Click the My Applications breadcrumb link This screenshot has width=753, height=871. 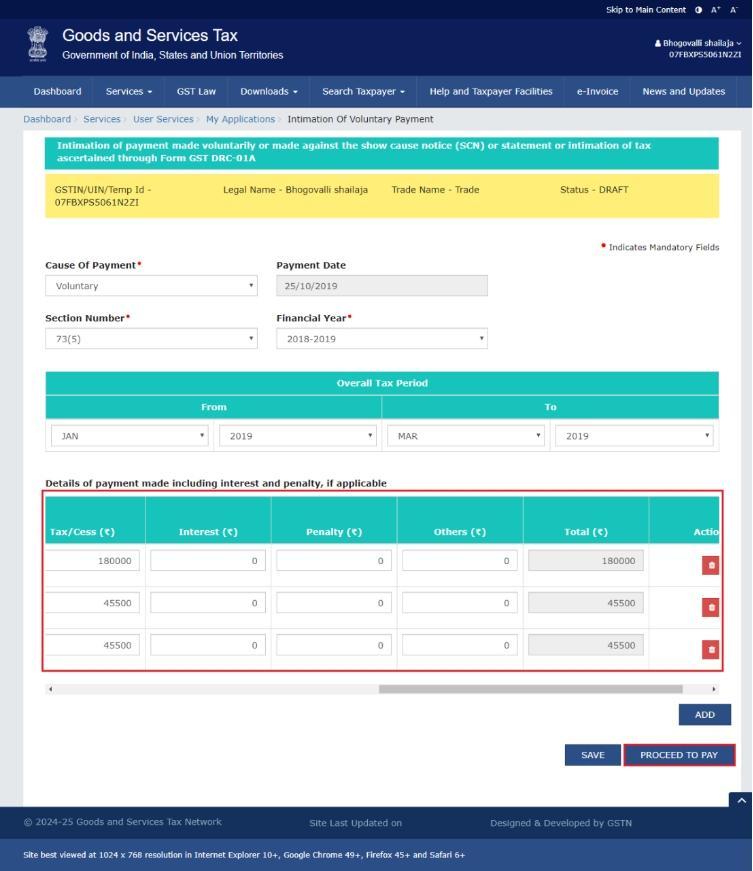click(240, 119)
